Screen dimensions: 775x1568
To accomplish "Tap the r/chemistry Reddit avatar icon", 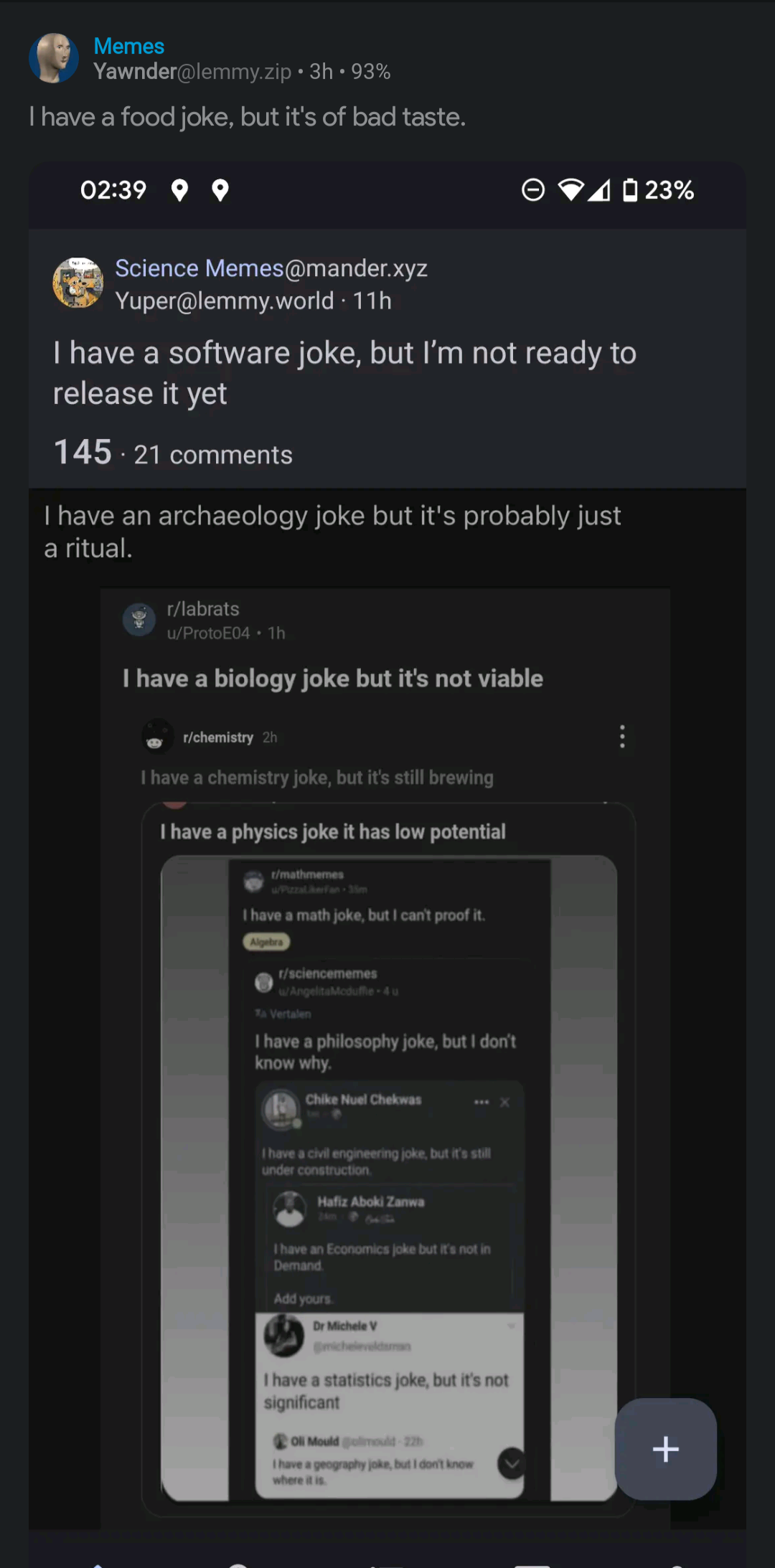I will (156, 737).
